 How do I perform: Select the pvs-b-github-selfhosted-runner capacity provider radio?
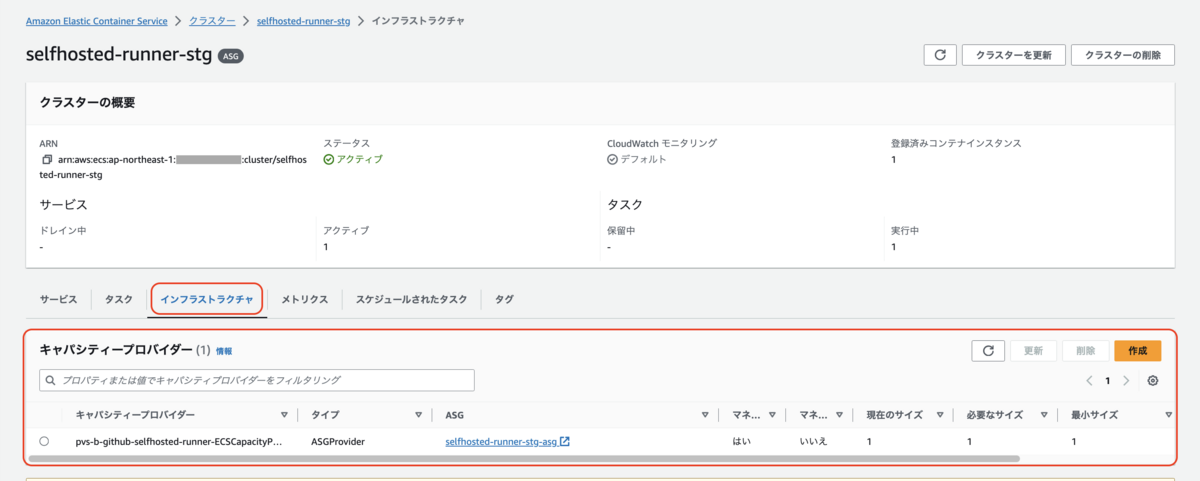click(x=44, y=441)
